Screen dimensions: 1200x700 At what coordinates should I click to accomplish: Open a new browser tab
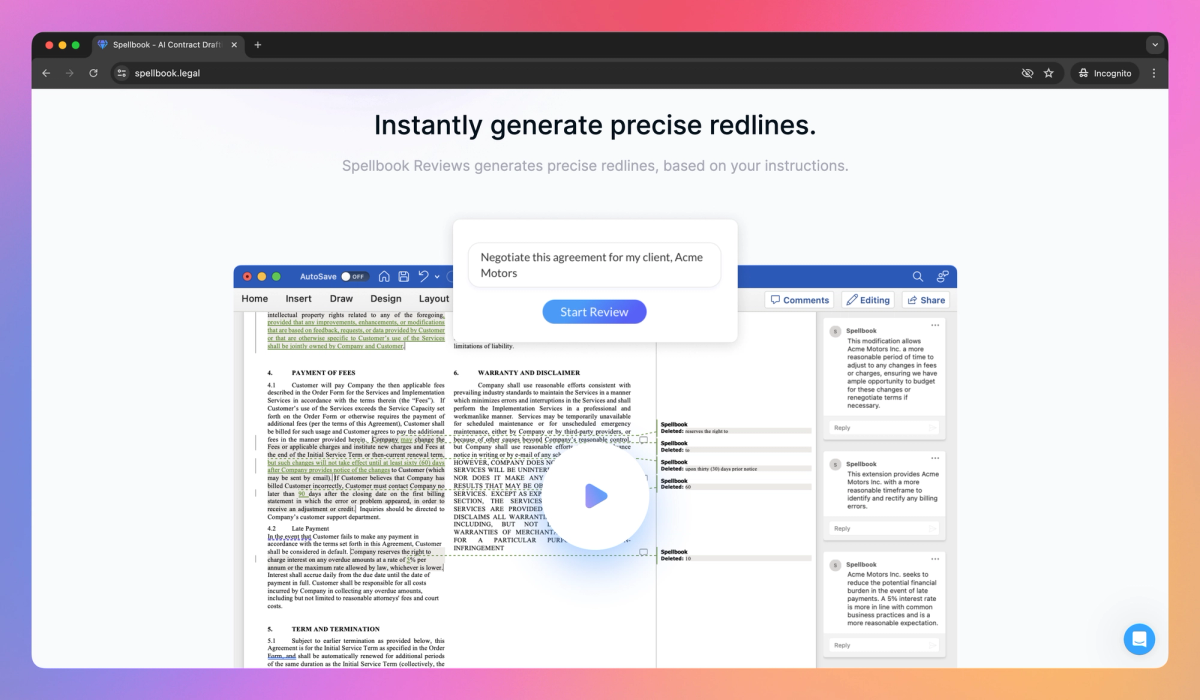[x=257, y=45]
